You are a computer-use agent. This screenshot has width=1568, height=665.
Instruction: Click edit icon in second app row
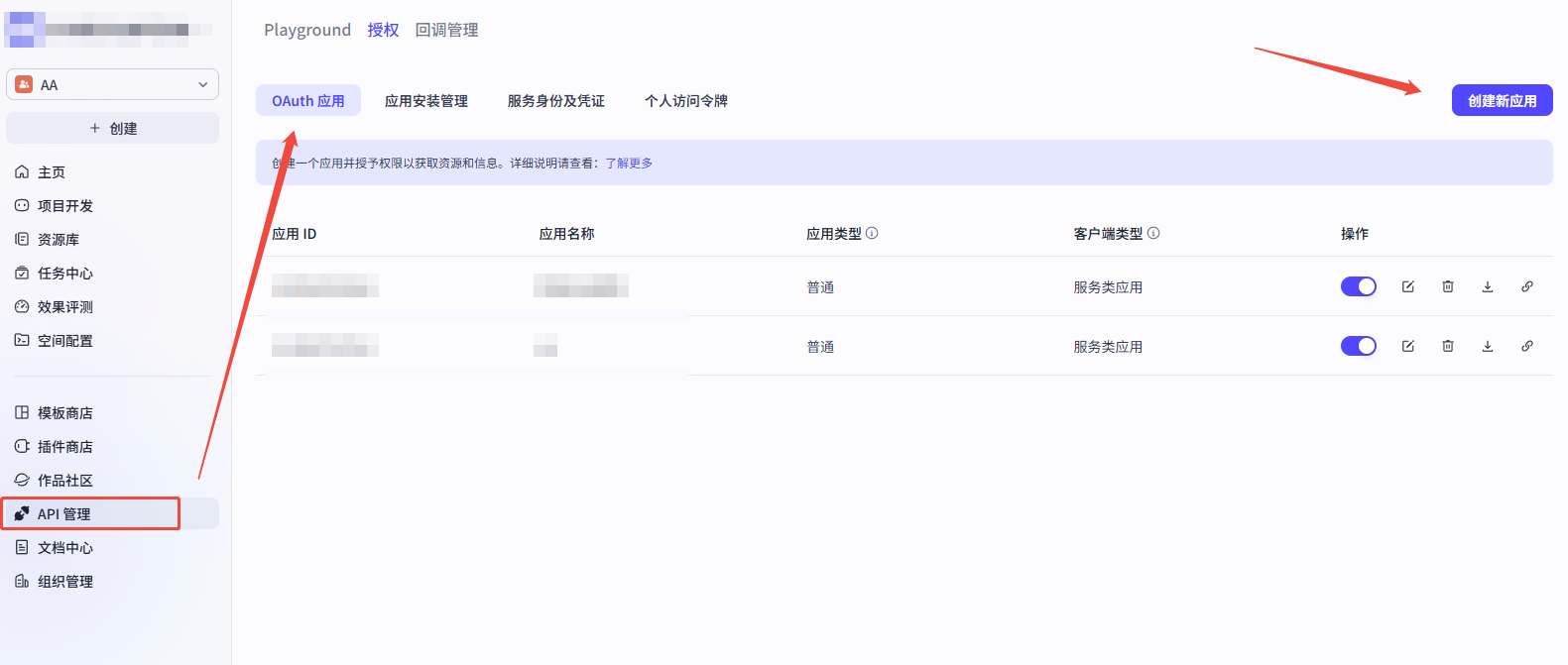[x=1407, y=346]
